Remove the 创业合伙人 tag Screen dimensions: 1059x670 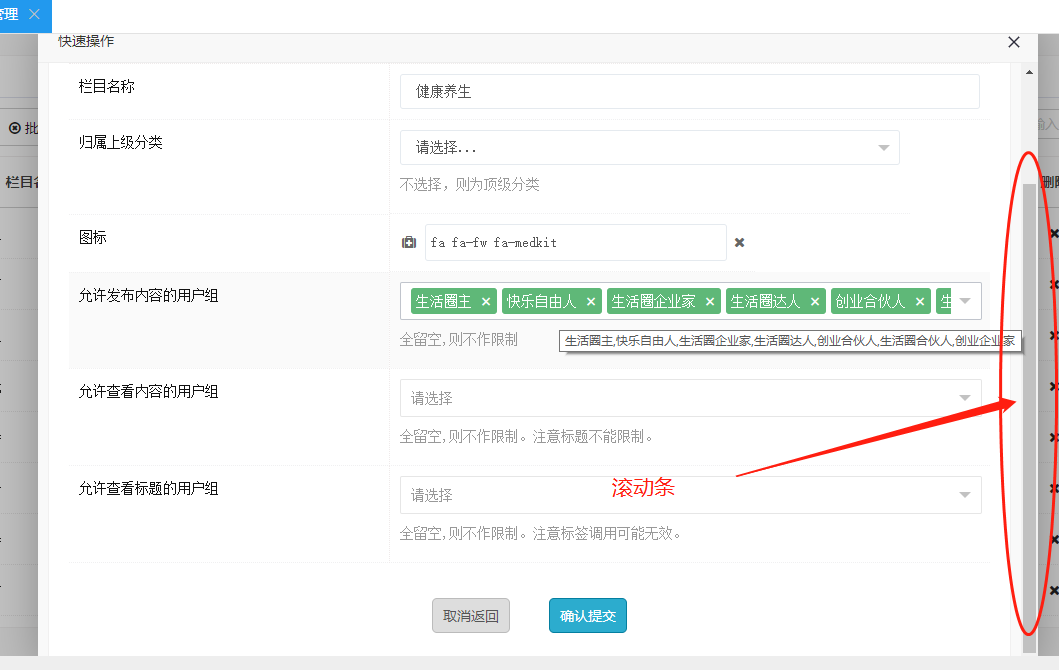pos(919,302)
